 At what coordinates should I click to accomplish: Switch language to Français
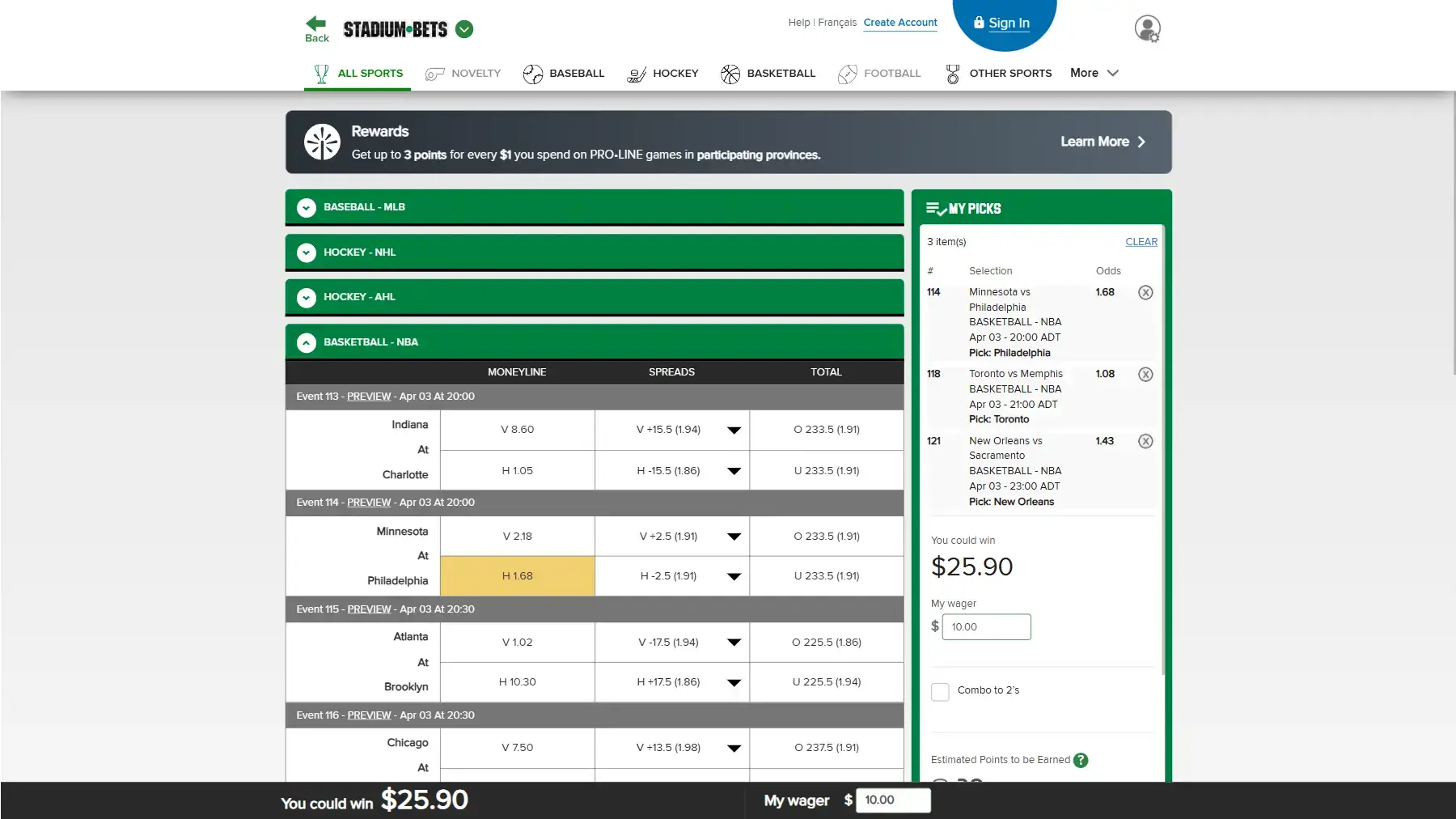pyautogui.click(x=837, y=23)
